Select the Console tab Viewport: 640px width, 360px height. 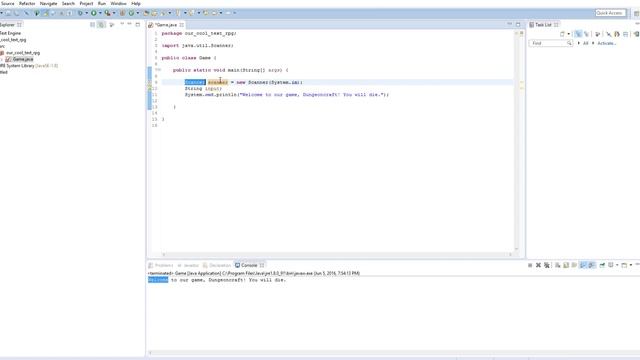[249, 265]
